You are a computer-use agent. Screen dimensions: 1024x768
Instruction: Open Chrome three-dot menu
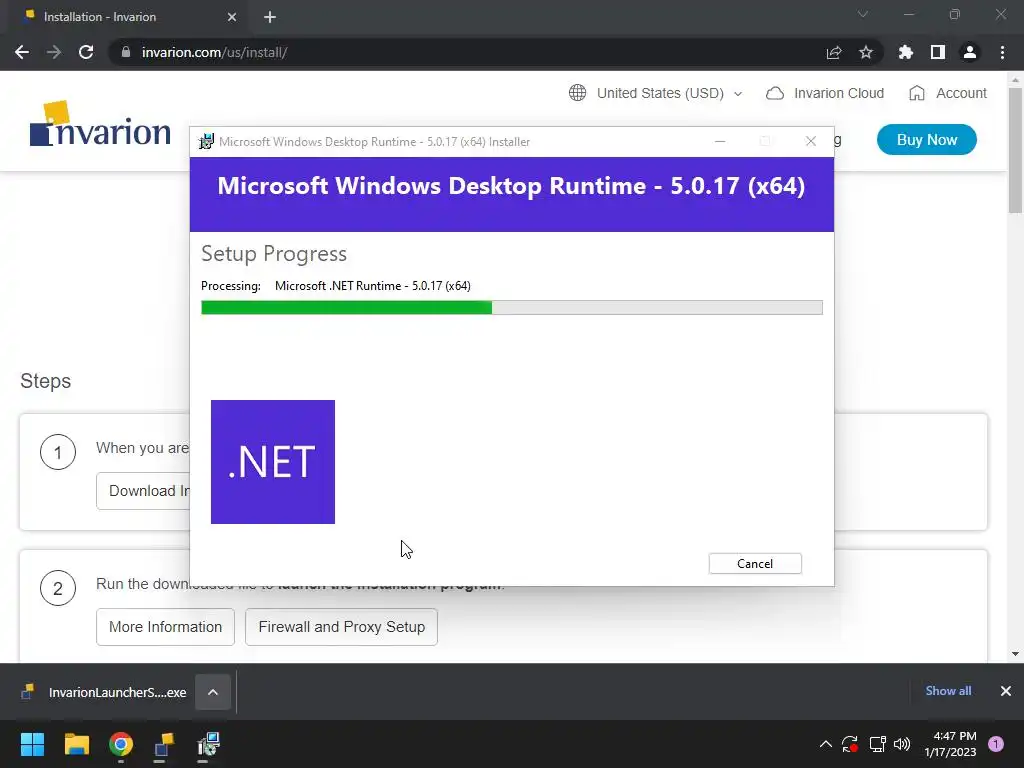tap(1002, 52)
